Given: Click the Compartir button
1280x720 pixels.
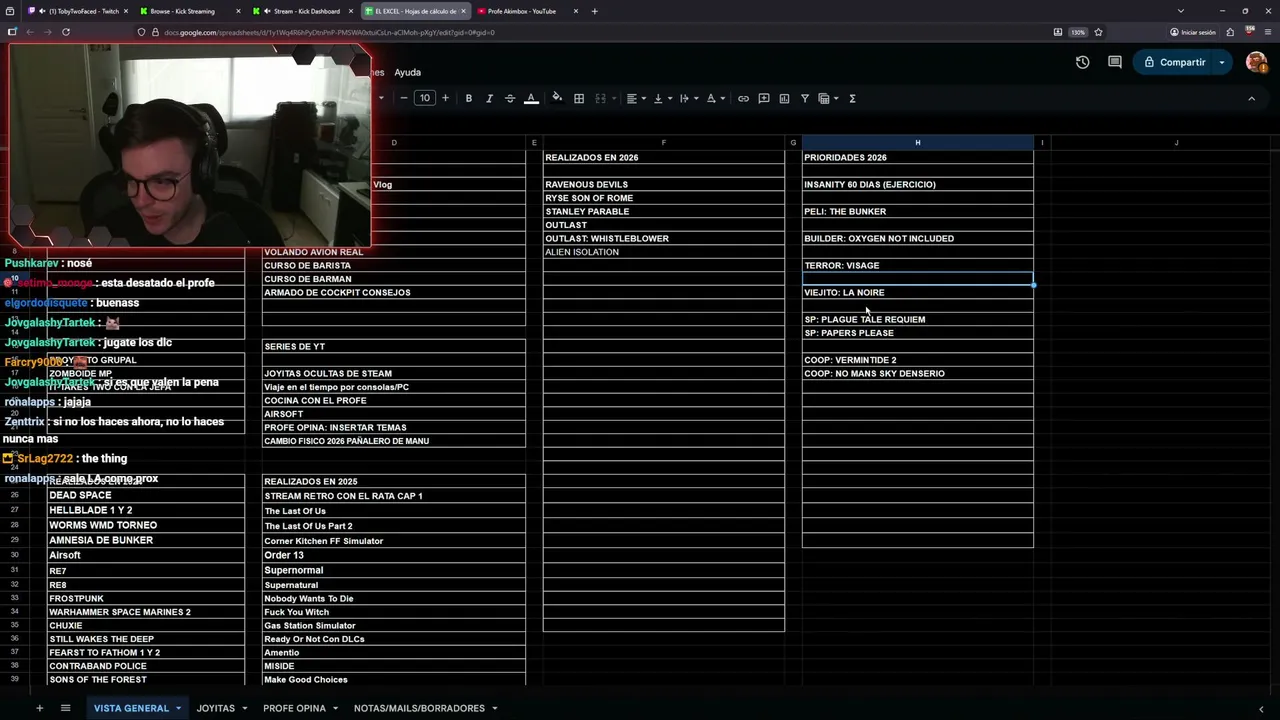Looking at the screenshot, I should click(1175, 62).
